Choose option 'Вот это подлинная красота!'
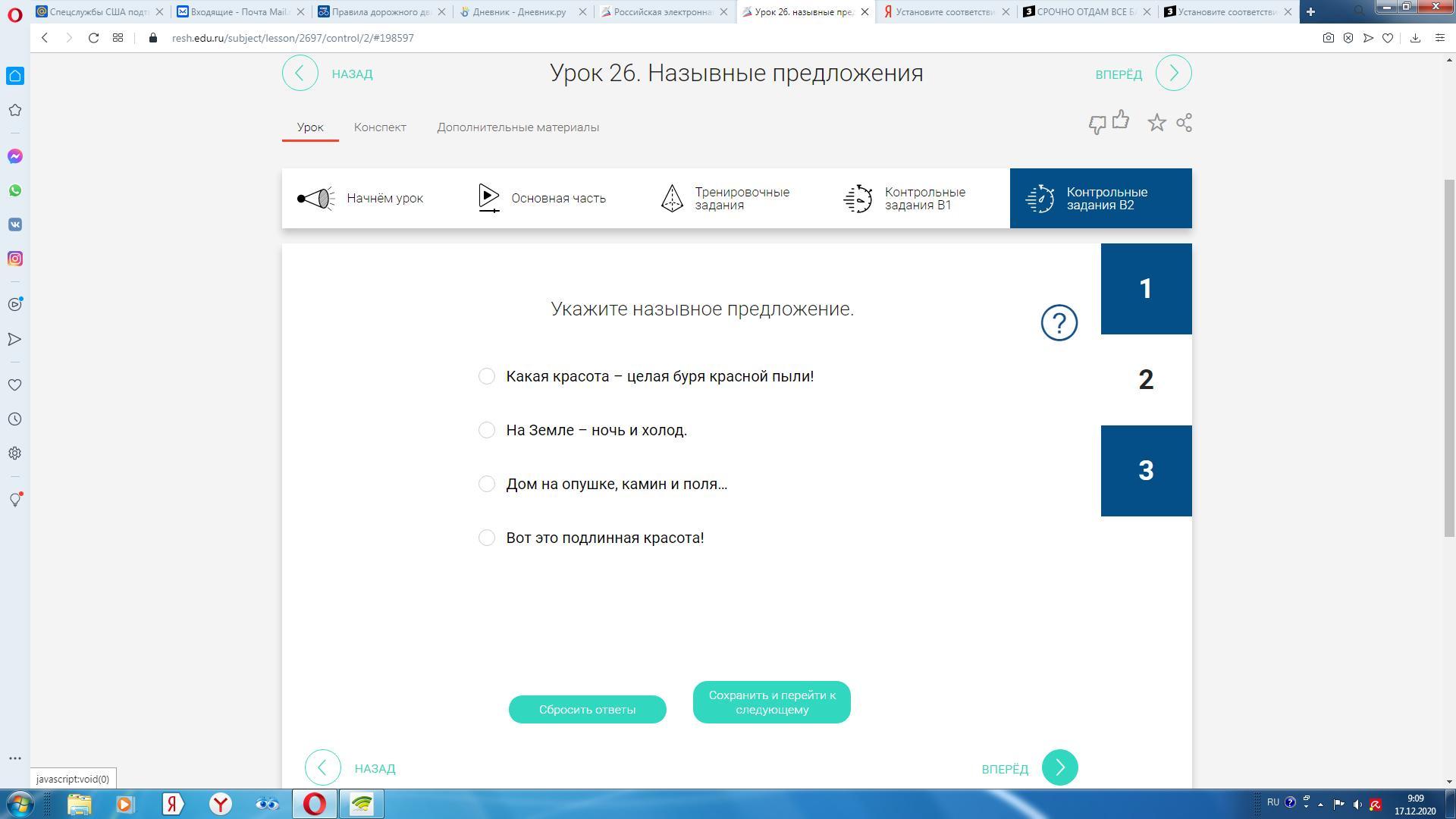 click(x=487, y=538)
